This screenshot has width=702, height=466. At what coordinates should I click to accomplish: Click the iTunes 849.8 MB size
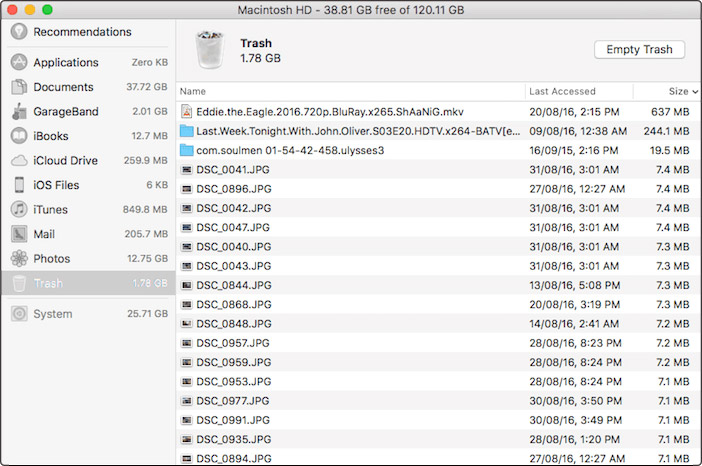point(145,209)
